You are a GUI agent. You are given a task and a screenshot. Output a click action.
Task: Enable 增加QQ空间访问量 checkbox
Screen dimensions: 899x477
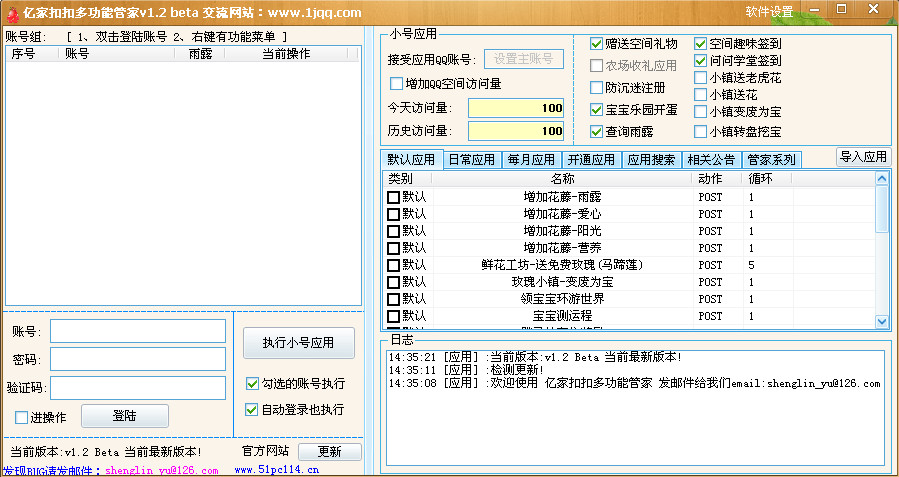point(396,84)
